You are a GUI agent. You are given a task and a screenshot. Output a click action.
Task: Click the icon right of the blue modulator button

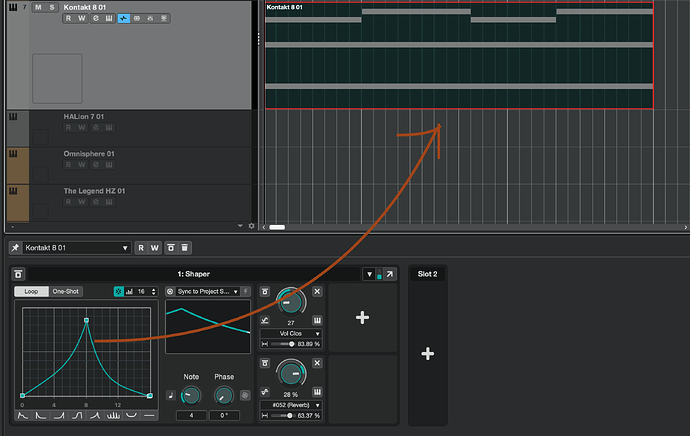click(137, 18)
